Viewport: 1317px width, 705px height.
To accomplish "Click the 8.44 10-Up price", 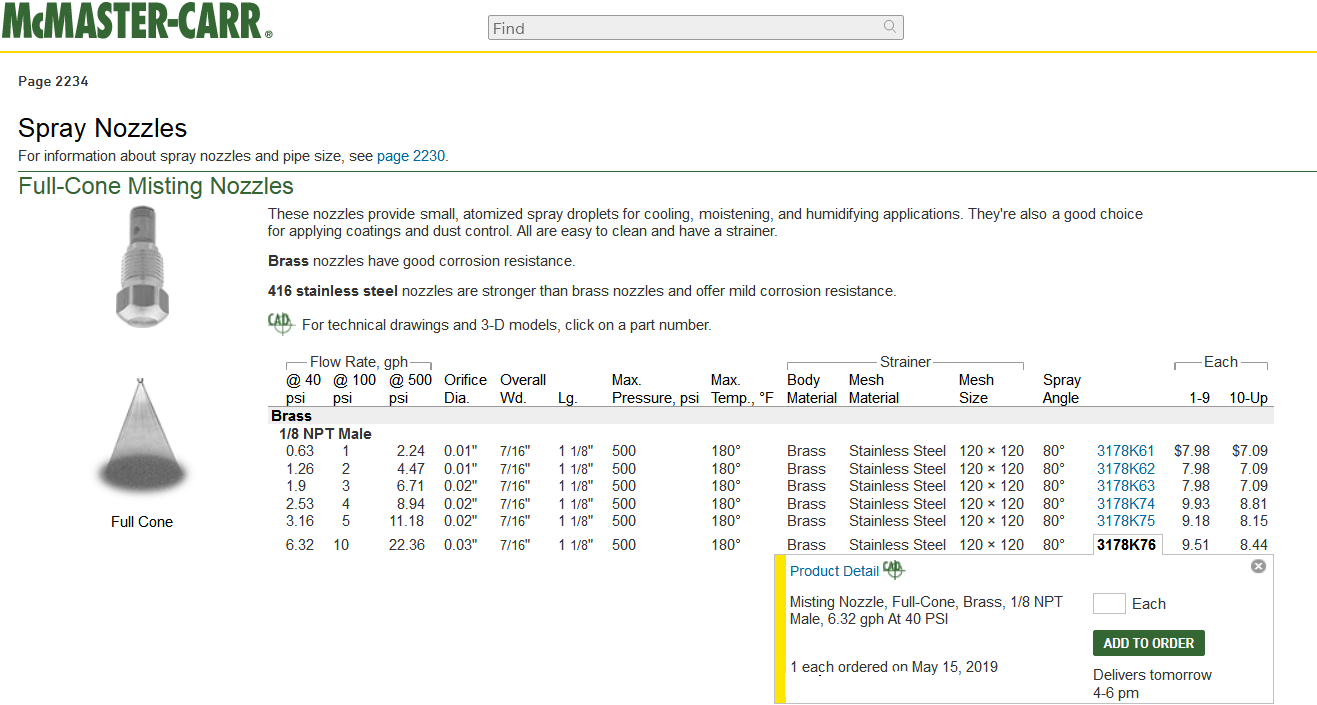I will point(1254,545).
